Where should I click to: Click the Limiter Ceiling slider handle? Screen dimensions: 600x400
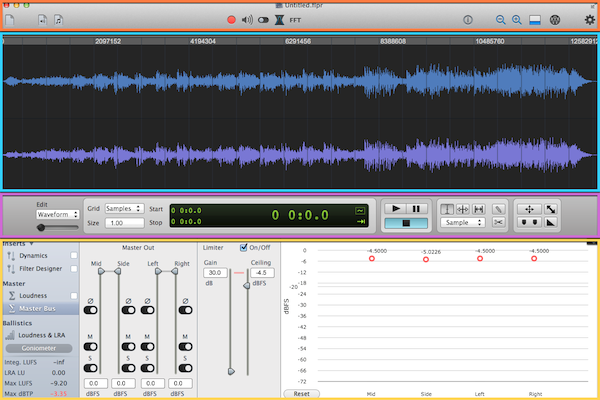(x=247, y=286)
